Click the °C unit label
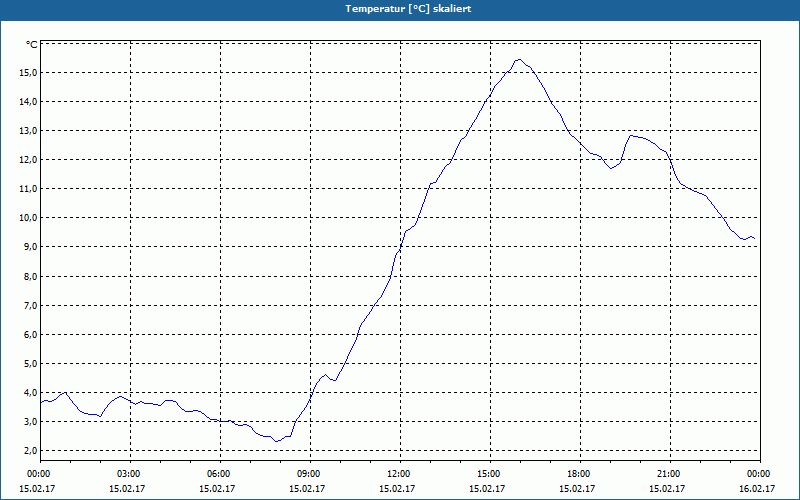This screenshot has height=500, width=800. click(x=32, y=45)
